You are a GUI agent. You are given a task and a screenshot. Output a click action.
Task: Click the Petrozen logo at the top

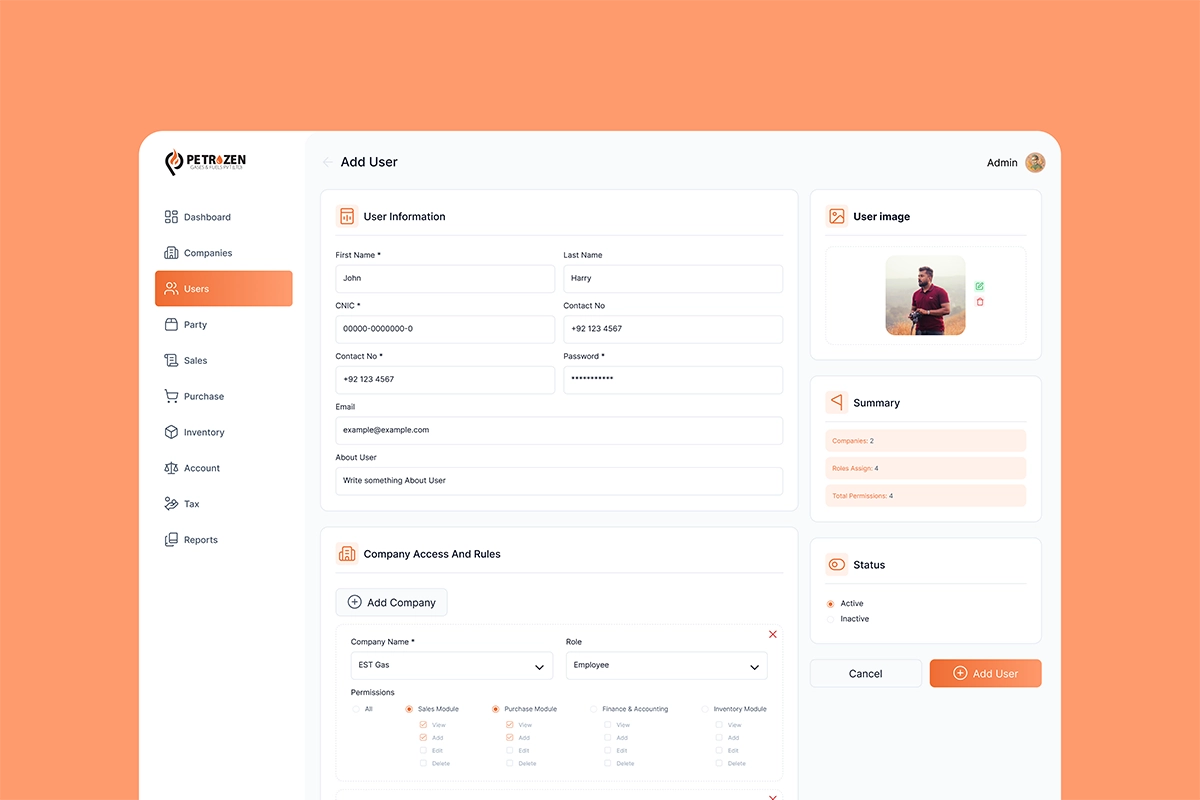(x=204, y=161)
